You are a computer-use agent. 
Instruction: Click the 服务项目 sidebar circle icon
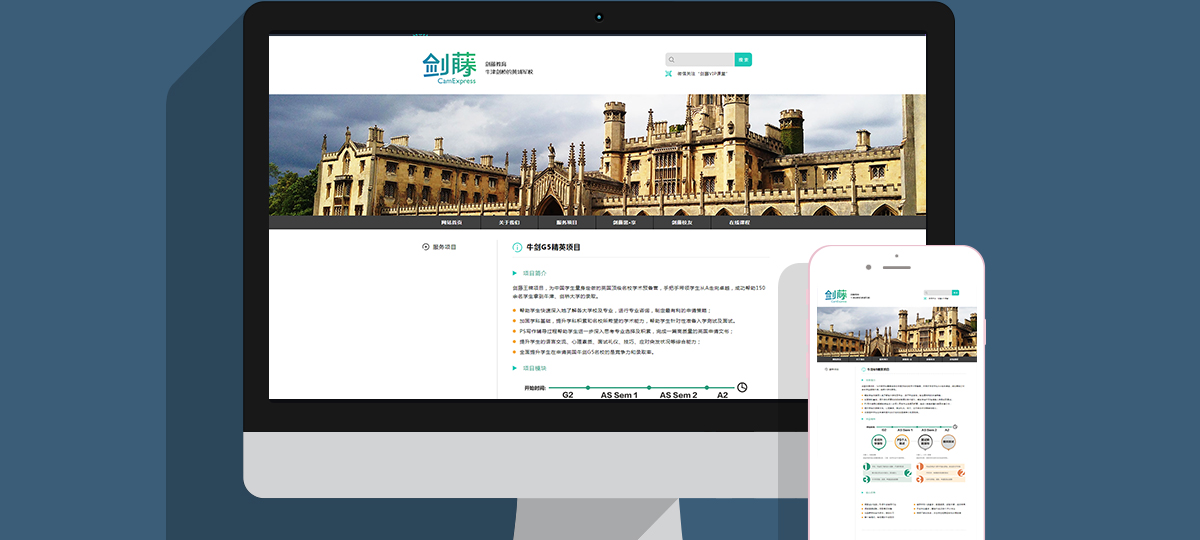[426, 247]
